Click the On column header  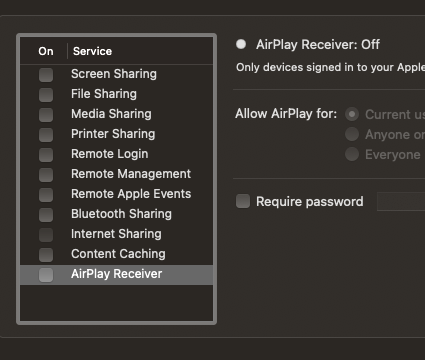pos(46,51)
